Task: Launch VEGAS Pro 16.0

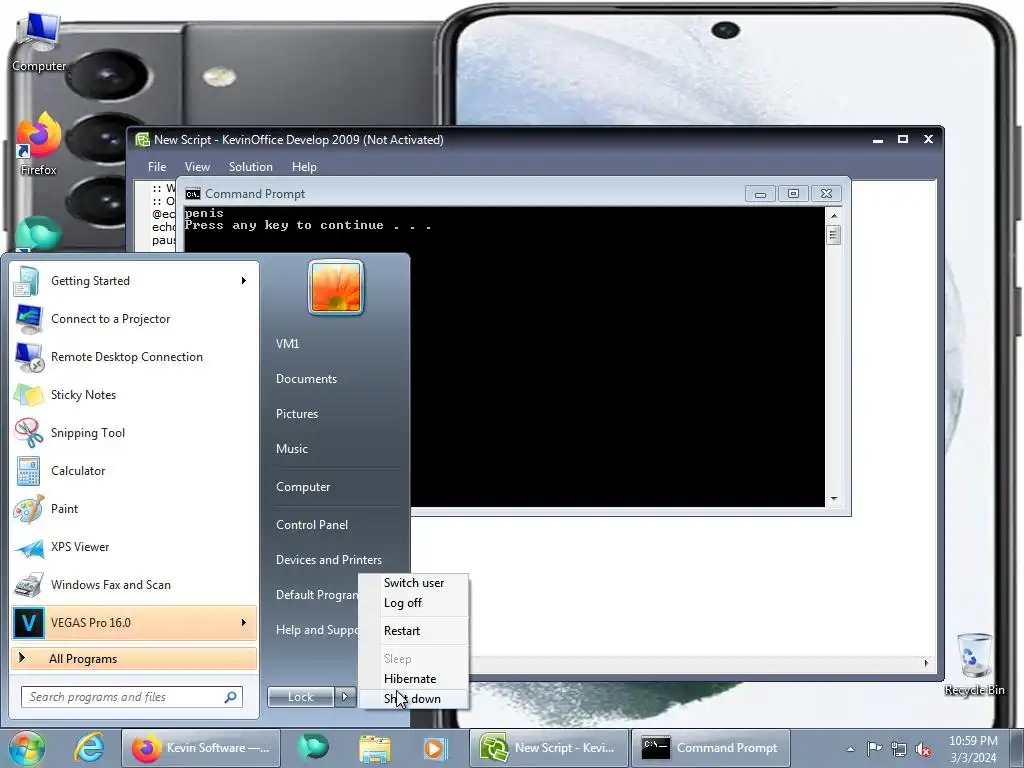Action: point(134,622)
